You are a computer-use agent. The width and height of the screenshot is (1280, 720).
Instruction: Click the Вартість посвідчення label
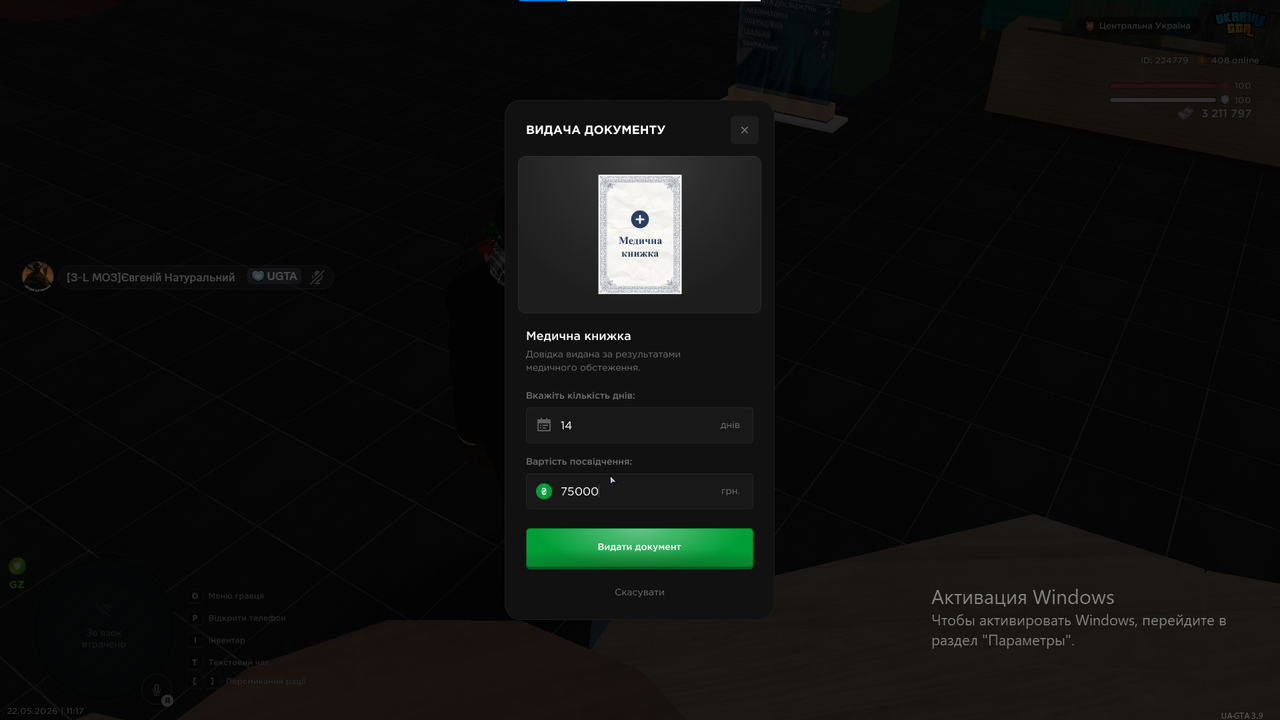pyautogui.click(x=579, y=462)
